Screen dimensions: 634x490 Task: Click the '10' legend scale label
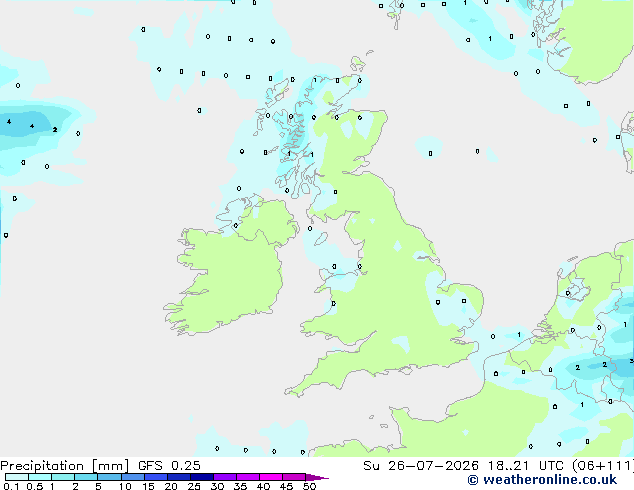pyautogui.click(x=125, y=486)
